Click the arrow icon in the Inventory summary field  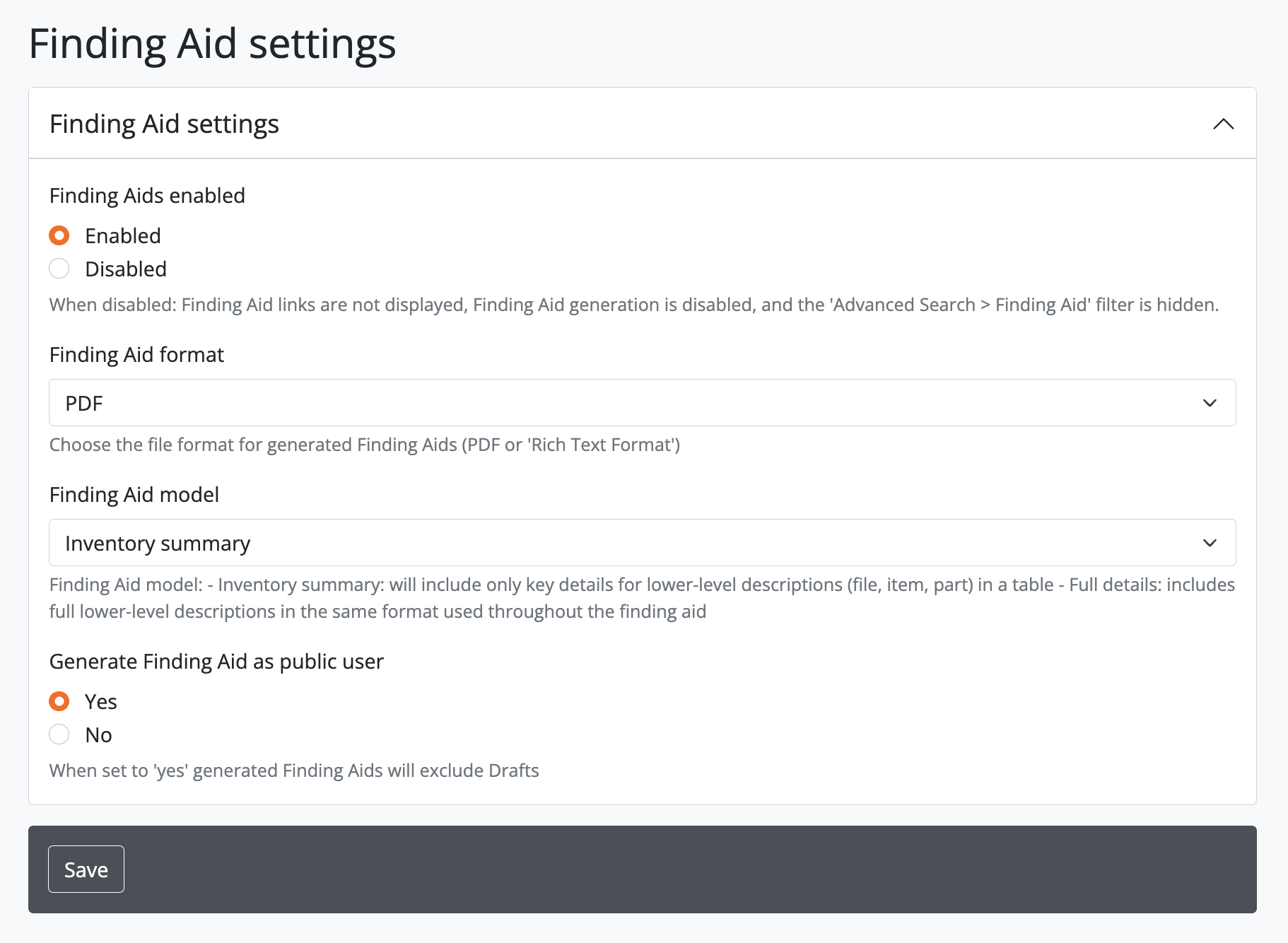tap(1210, 543)
